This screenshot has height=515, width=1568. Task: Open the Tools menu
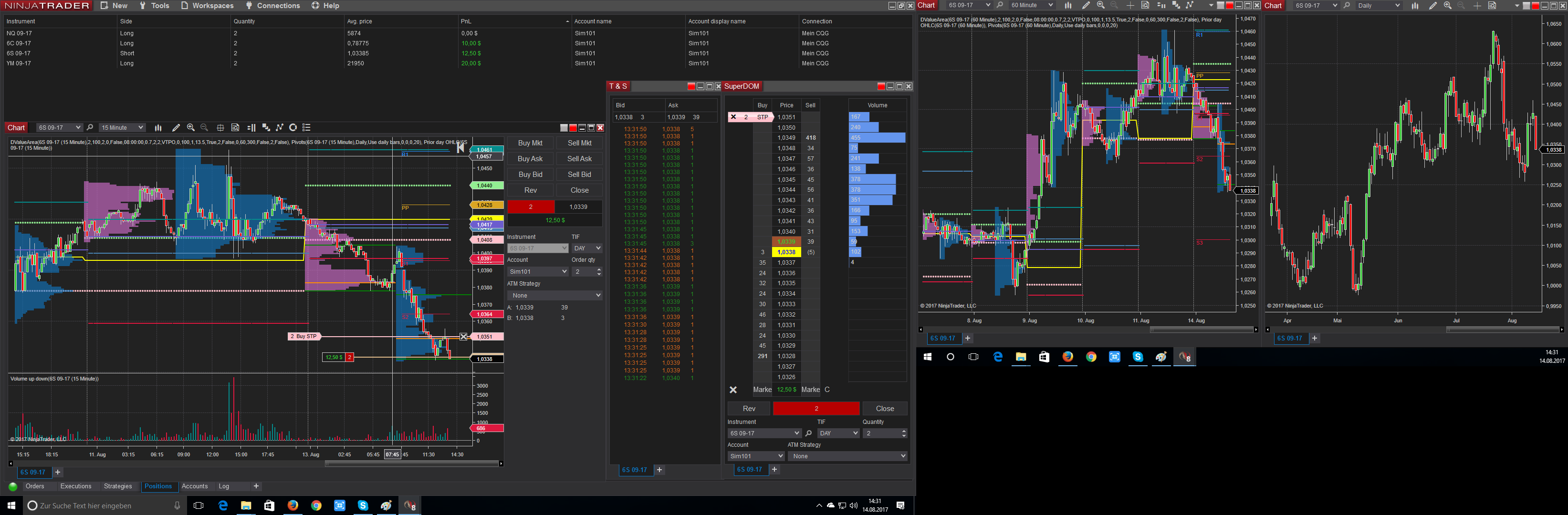coord(154,5)
